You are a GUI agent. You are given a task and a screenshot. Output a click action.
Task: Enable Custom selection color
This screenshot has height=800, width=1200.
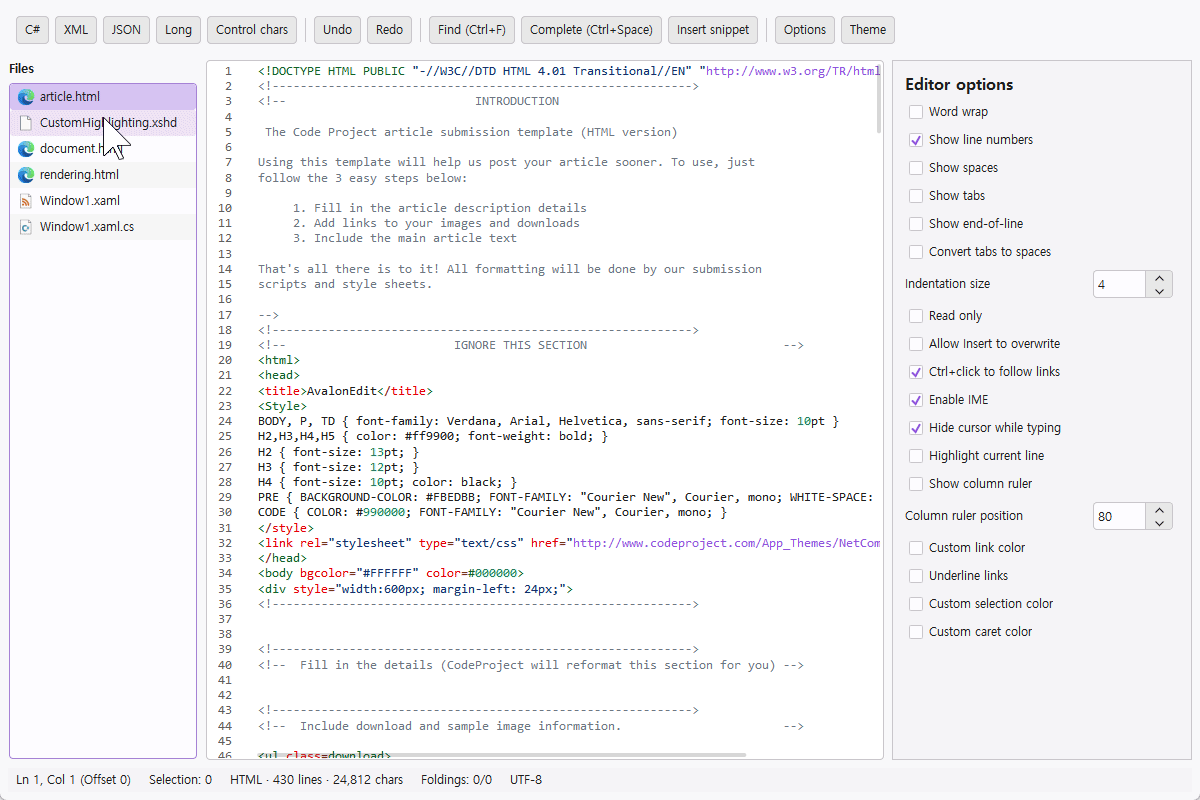(916, 604)
